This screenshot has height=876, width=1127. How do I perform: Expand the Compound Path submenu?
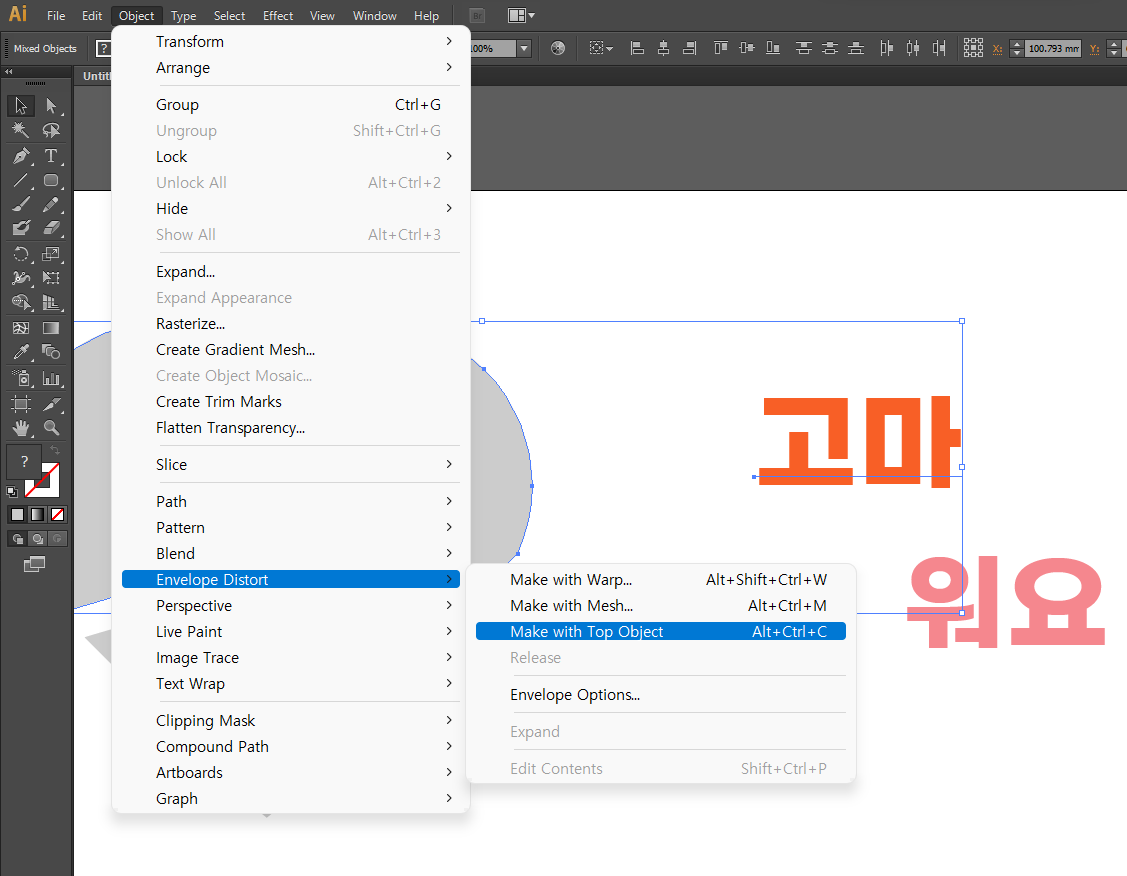pyautogui.click(x=290, y=747)
